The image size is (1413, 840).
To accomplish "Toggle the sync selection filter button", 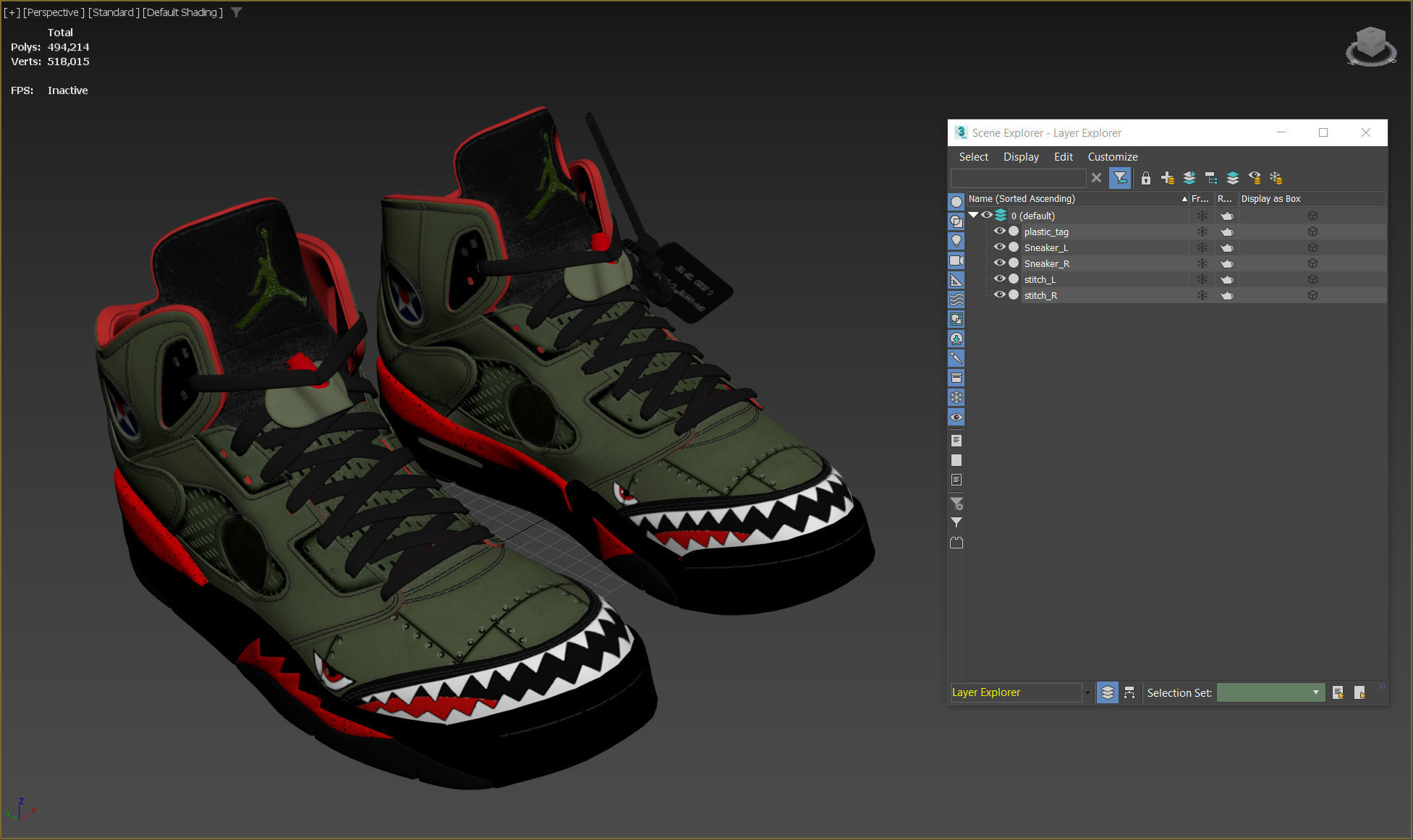I will 1120,178.
